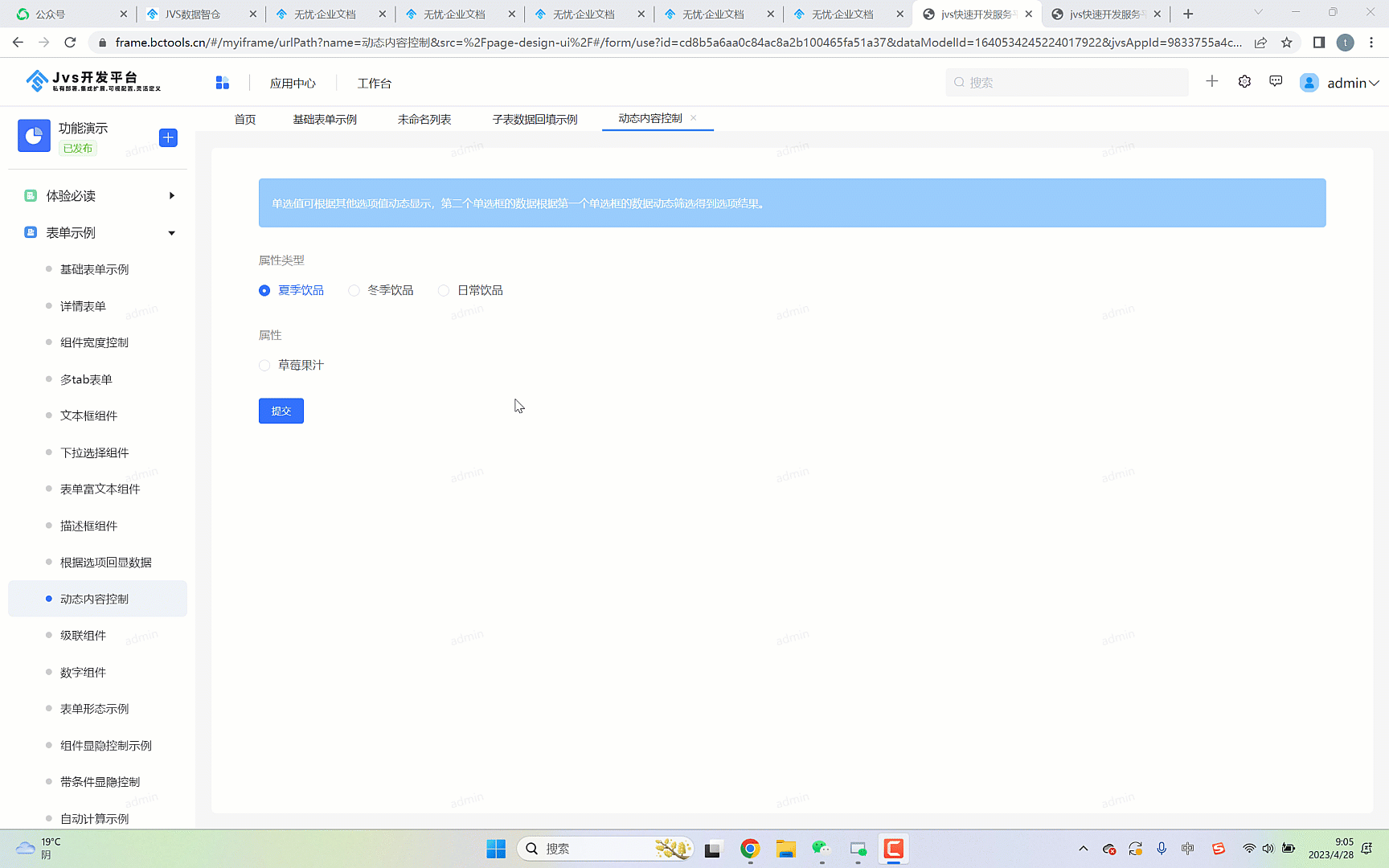This screenshot has height=868, width=1389.
Task: Switch to the 首页 page tab
Action: (245, 119)
